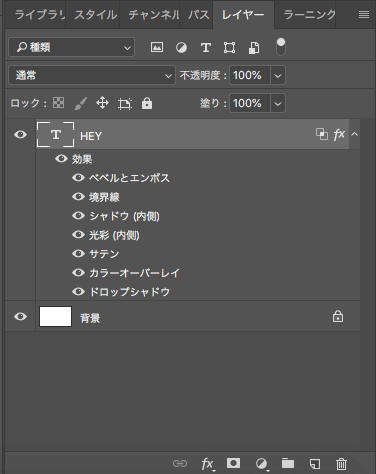
Task: Create a new group folder
Action: pos(288,463)
